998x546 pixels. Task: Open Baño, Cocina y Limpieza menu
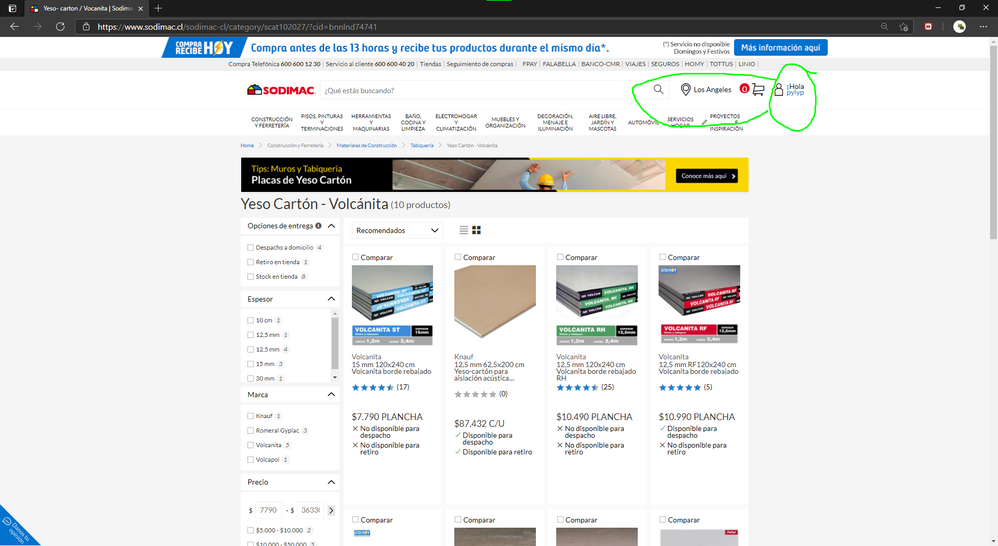[413, 122]
